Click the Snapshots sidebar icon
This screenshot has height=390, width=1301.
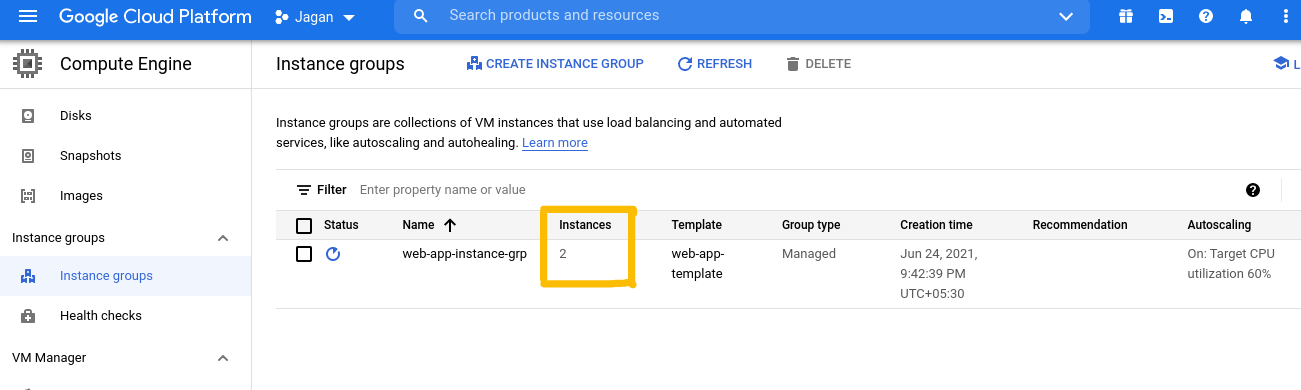[28, 156]
